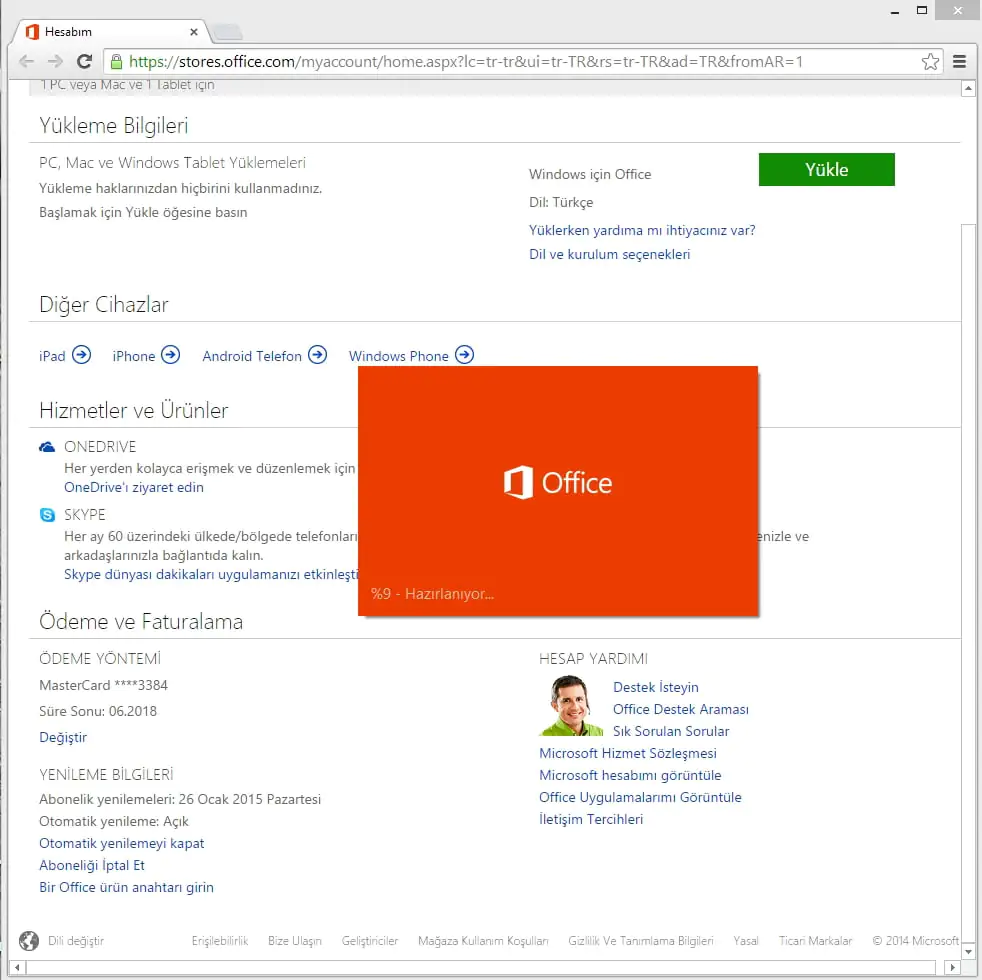Open Office Uygulamalarını Görüntüle link
The image size is (982, 980).
(x=640, y=797)
